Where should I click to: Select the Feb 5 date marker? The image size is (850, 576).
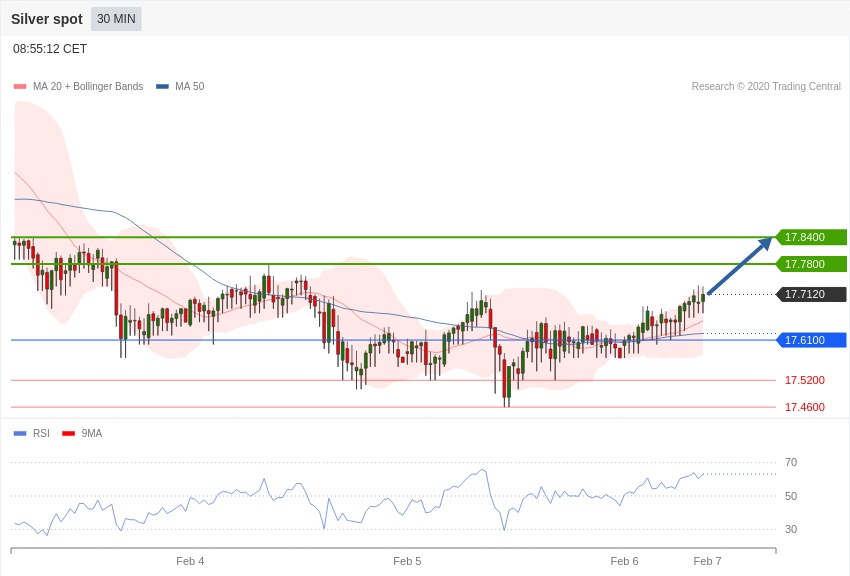(407, 561)
